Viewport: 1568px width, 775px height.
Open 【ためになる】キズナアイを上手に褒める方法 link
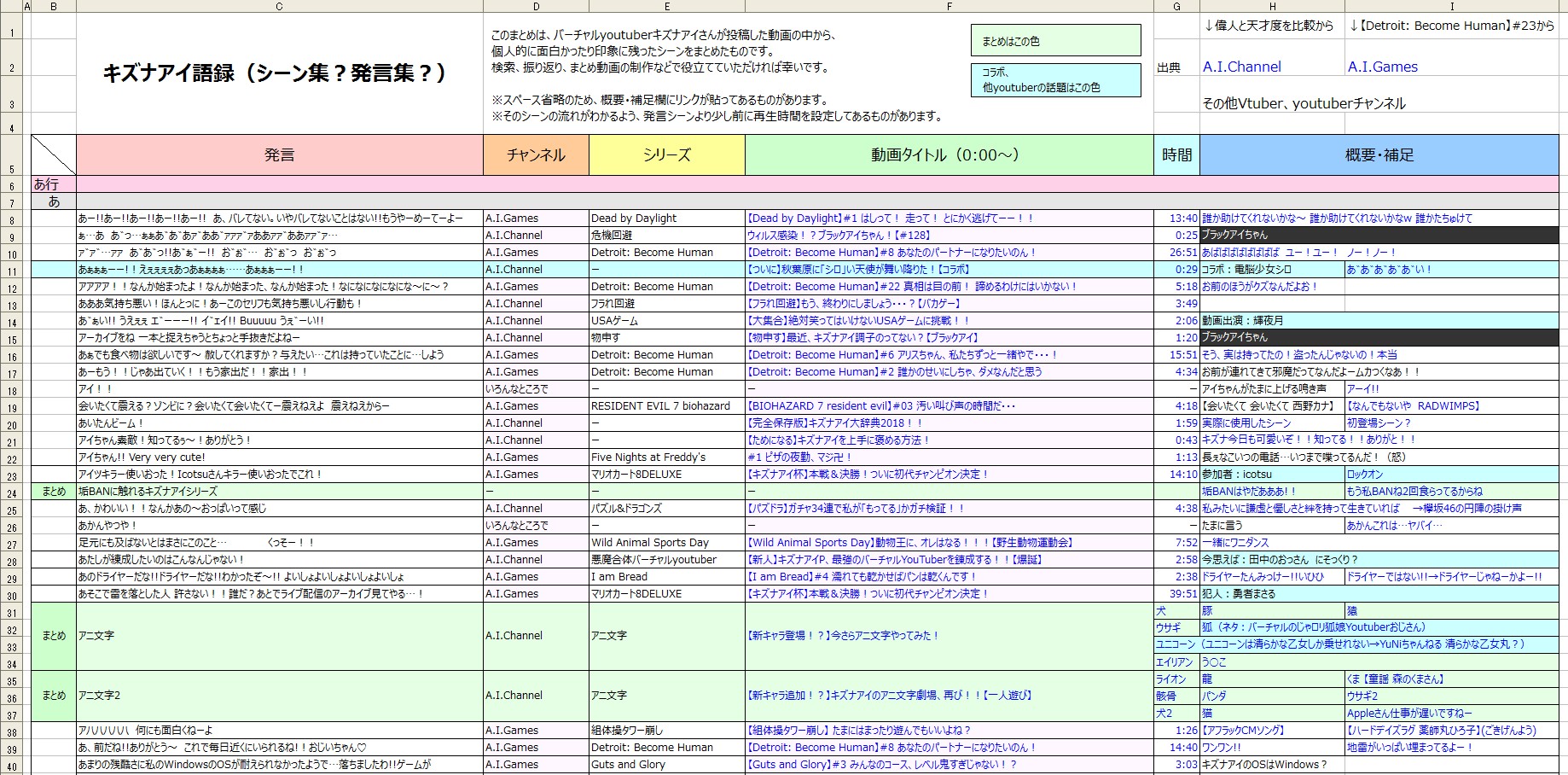tap(838, 440)
